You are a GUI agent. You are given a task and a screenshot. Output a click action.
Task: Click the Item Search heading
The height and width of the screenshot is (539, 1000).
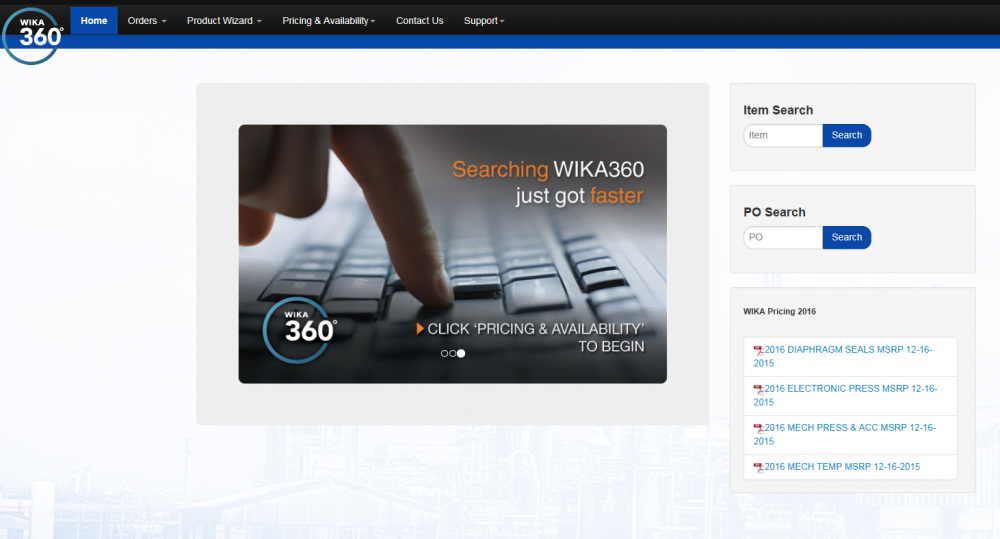coord(778,110)
